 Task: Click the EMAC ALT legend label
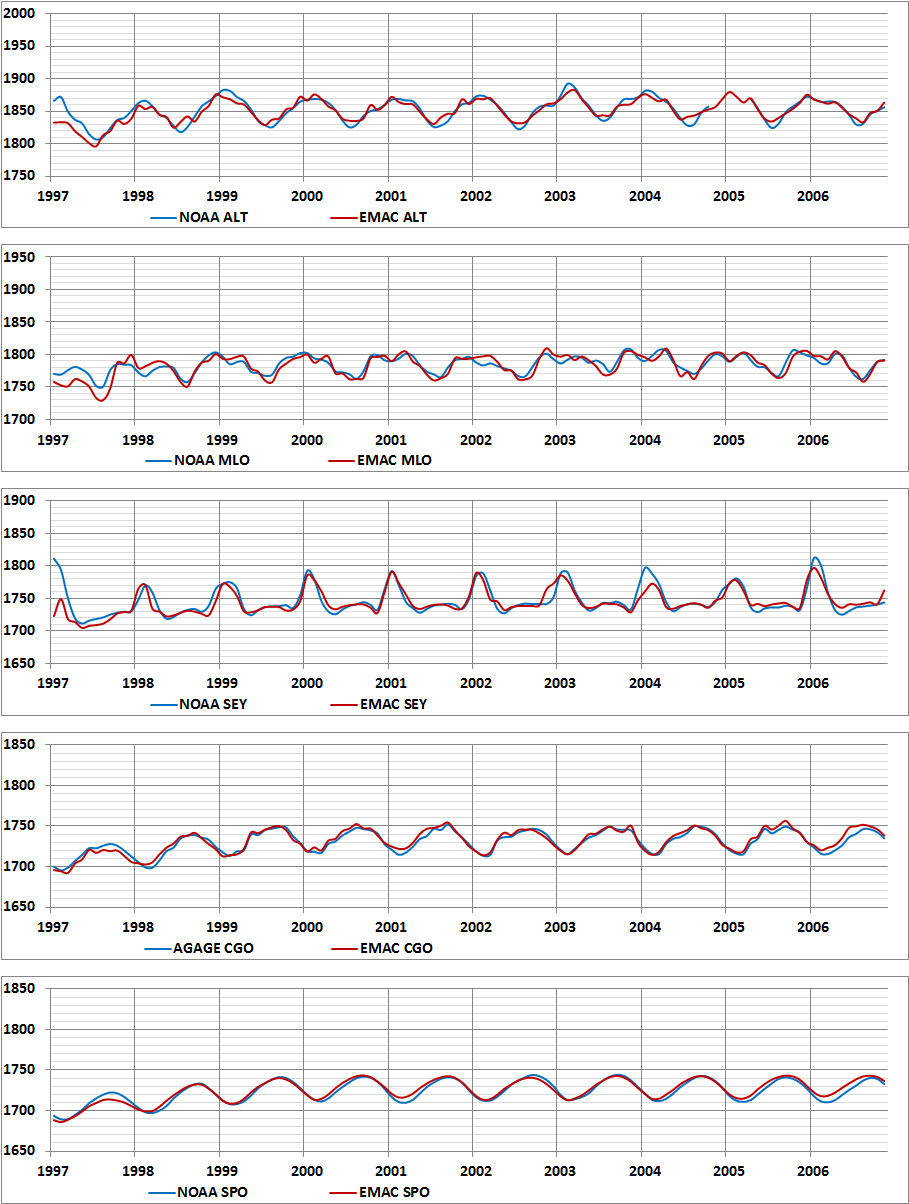[393, 217]
